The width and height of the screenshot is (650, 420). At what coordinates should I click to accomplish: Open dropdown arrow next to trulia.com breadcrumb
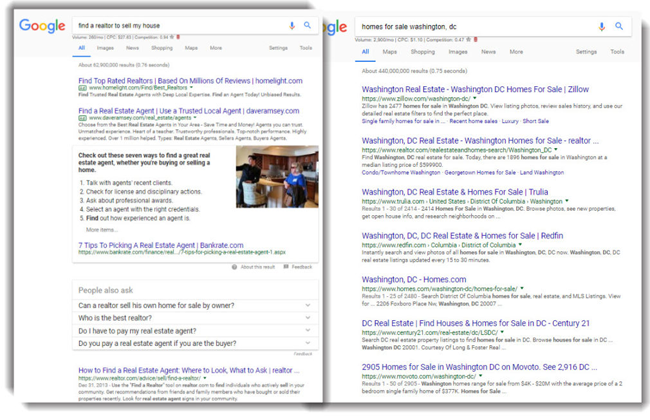tap(567, 202)
